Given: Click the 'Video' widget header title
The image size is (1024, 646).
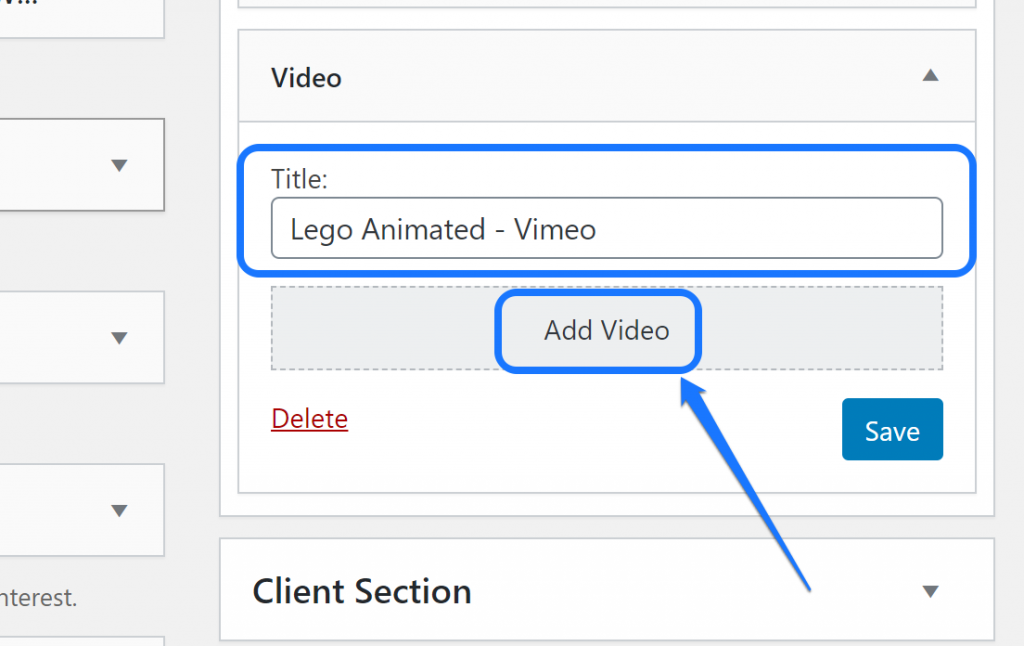Looking at the screenshot, I should [306, 78].
